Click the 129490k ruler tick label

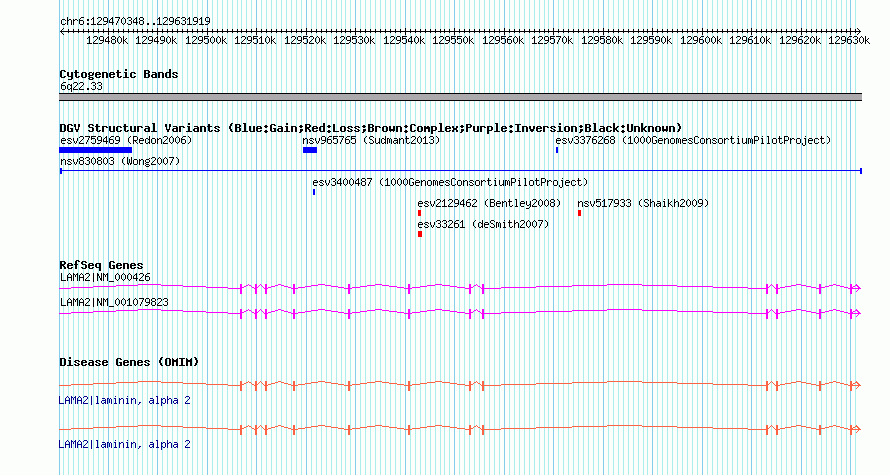pyautogui.click(x=156, y=40)
